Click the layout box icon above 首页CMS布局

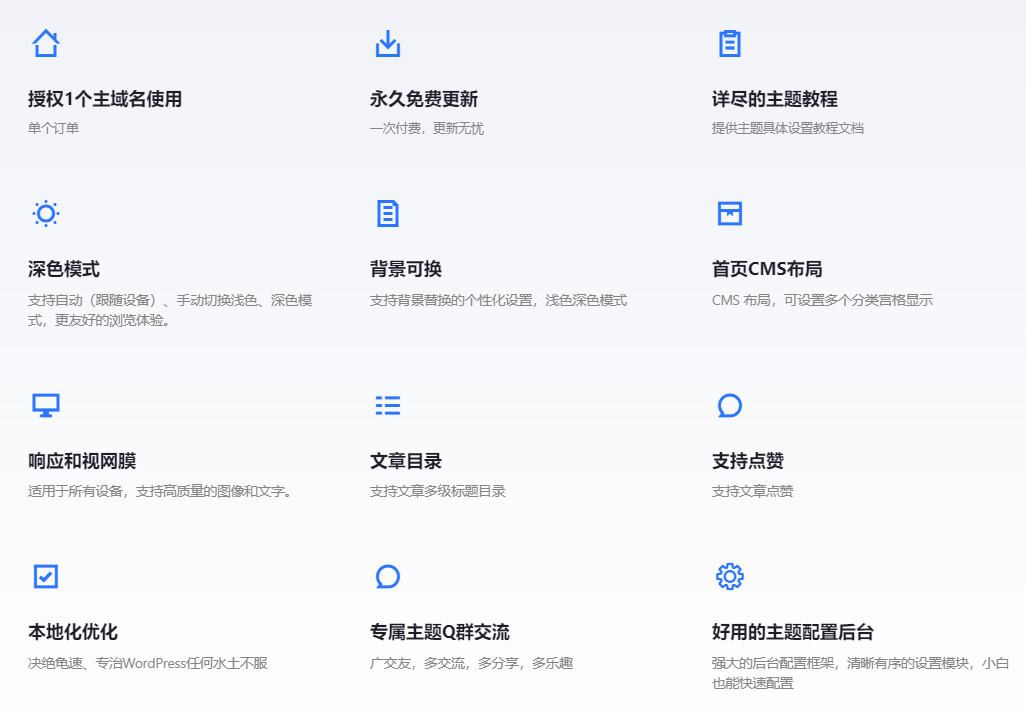coord(730,213)
